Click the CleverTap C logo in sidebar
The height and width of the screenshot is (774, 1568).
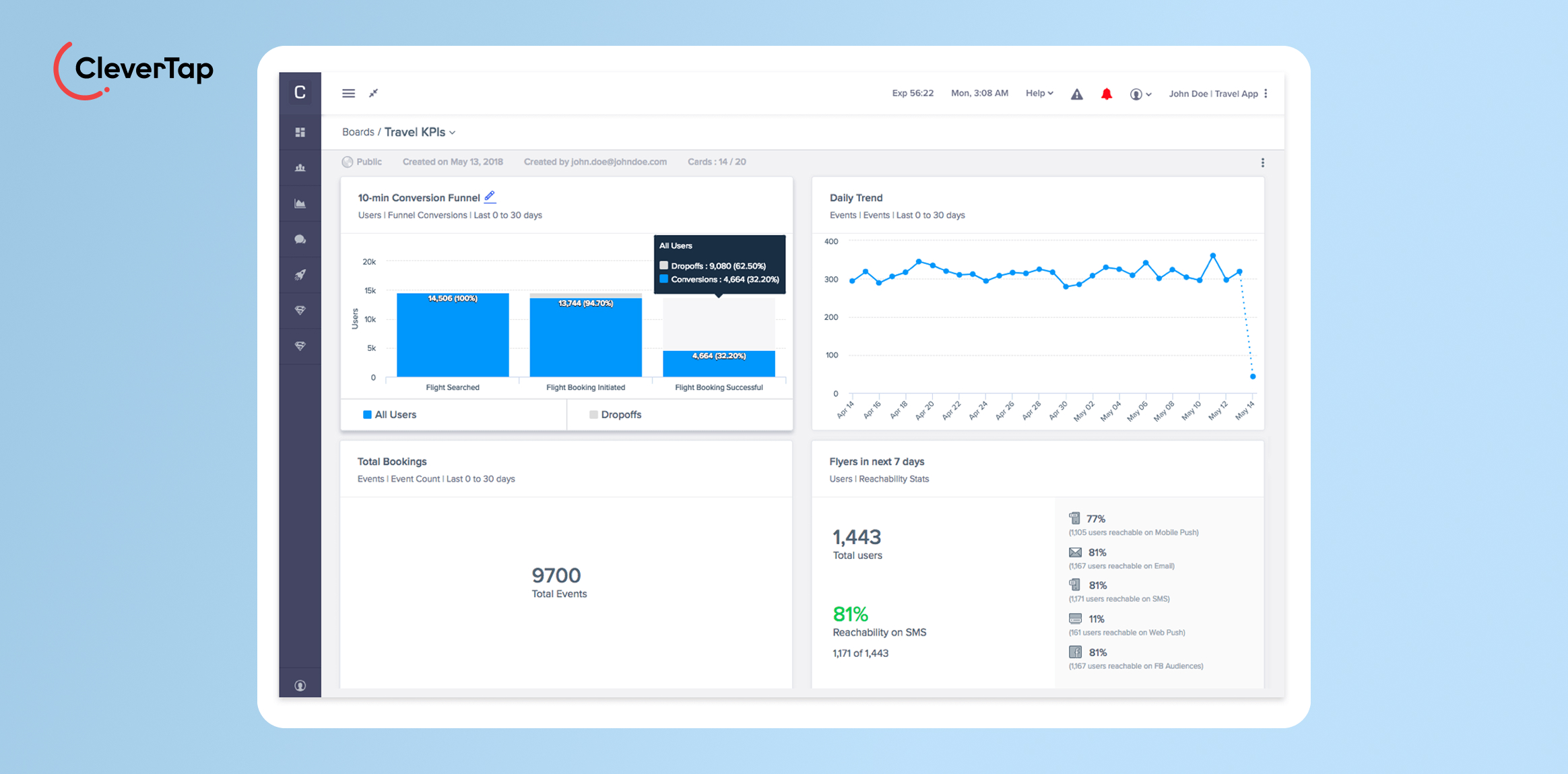pos(300,92)
